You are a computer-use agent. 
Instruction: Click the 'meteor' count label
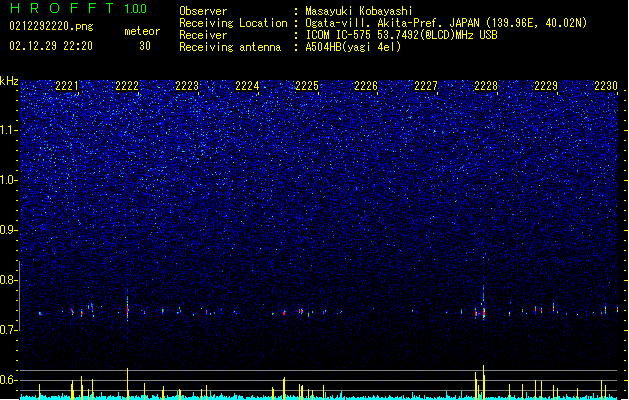[x=142, y=31]
